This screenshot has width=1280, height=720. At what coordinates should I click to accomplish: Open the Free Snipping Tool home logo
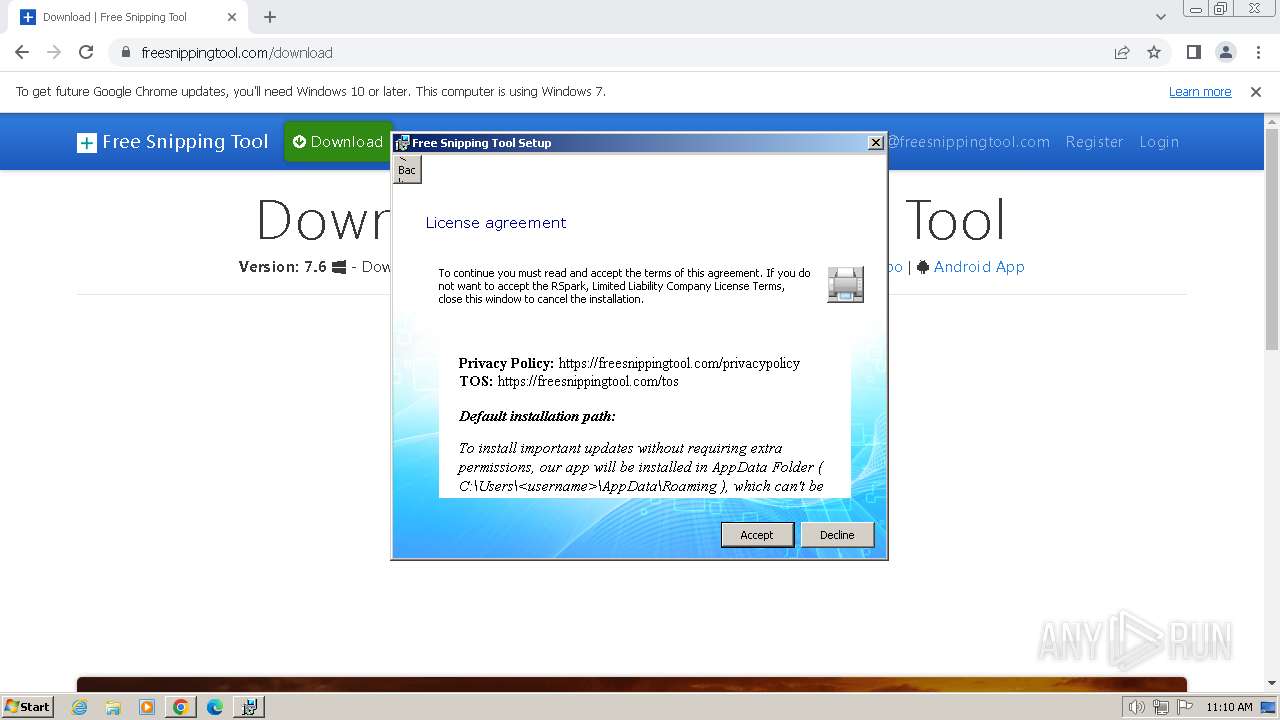pos(173,142)
